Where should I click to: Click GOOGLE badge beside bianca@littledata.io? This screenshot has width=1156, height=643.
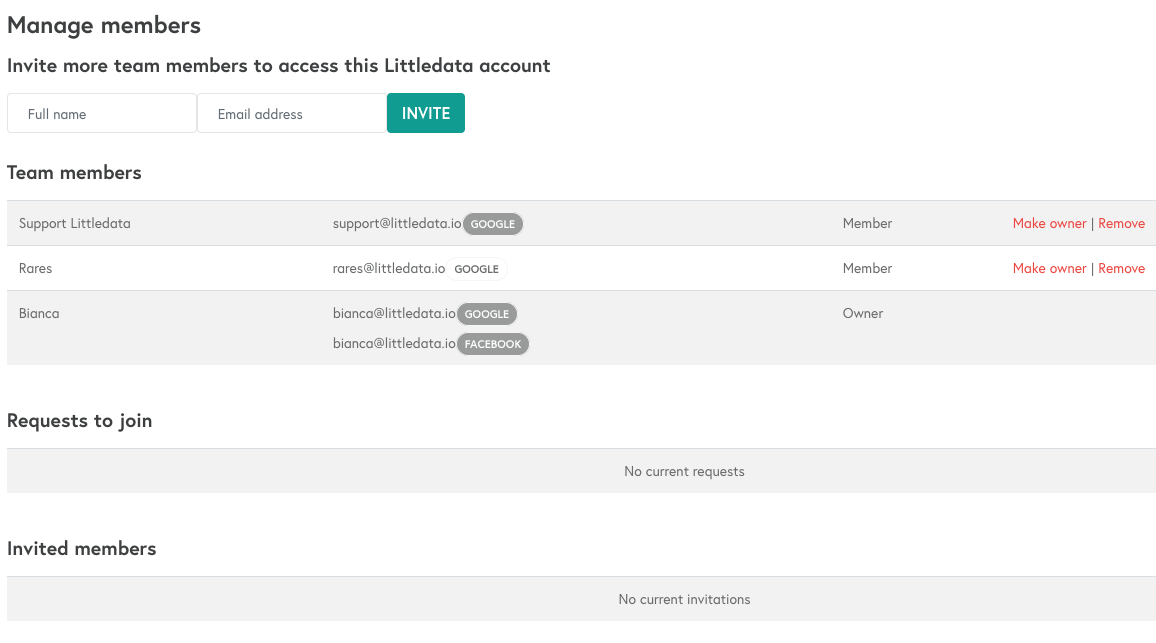[487, 314]
